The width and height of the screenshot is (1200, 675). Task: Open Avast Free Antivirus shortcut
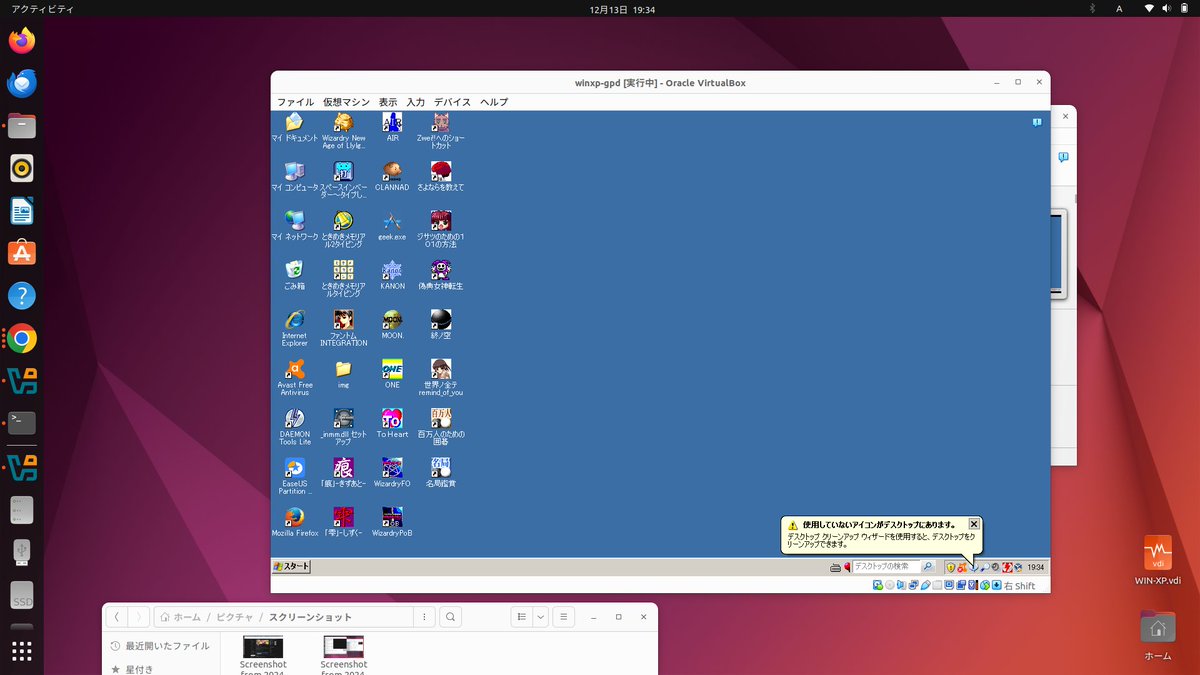click(x=294, y=376)
